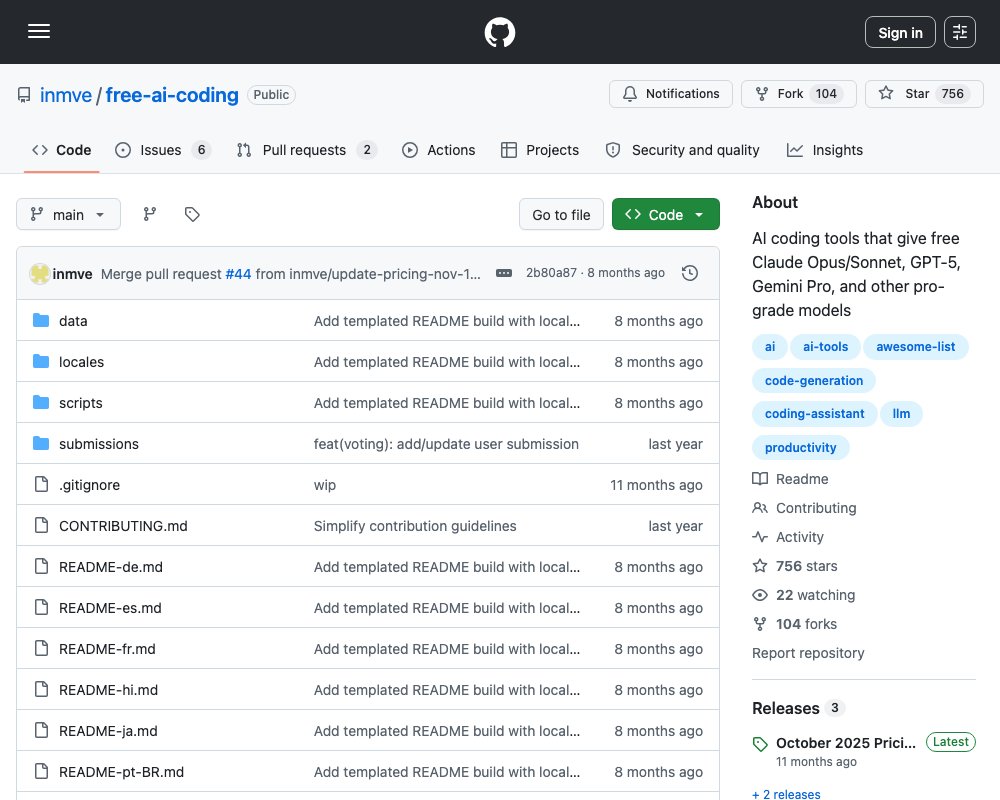The image size is (1000, 800).
Task: Open the CONTRIBUTING.md file
Action: pos(123,526)
